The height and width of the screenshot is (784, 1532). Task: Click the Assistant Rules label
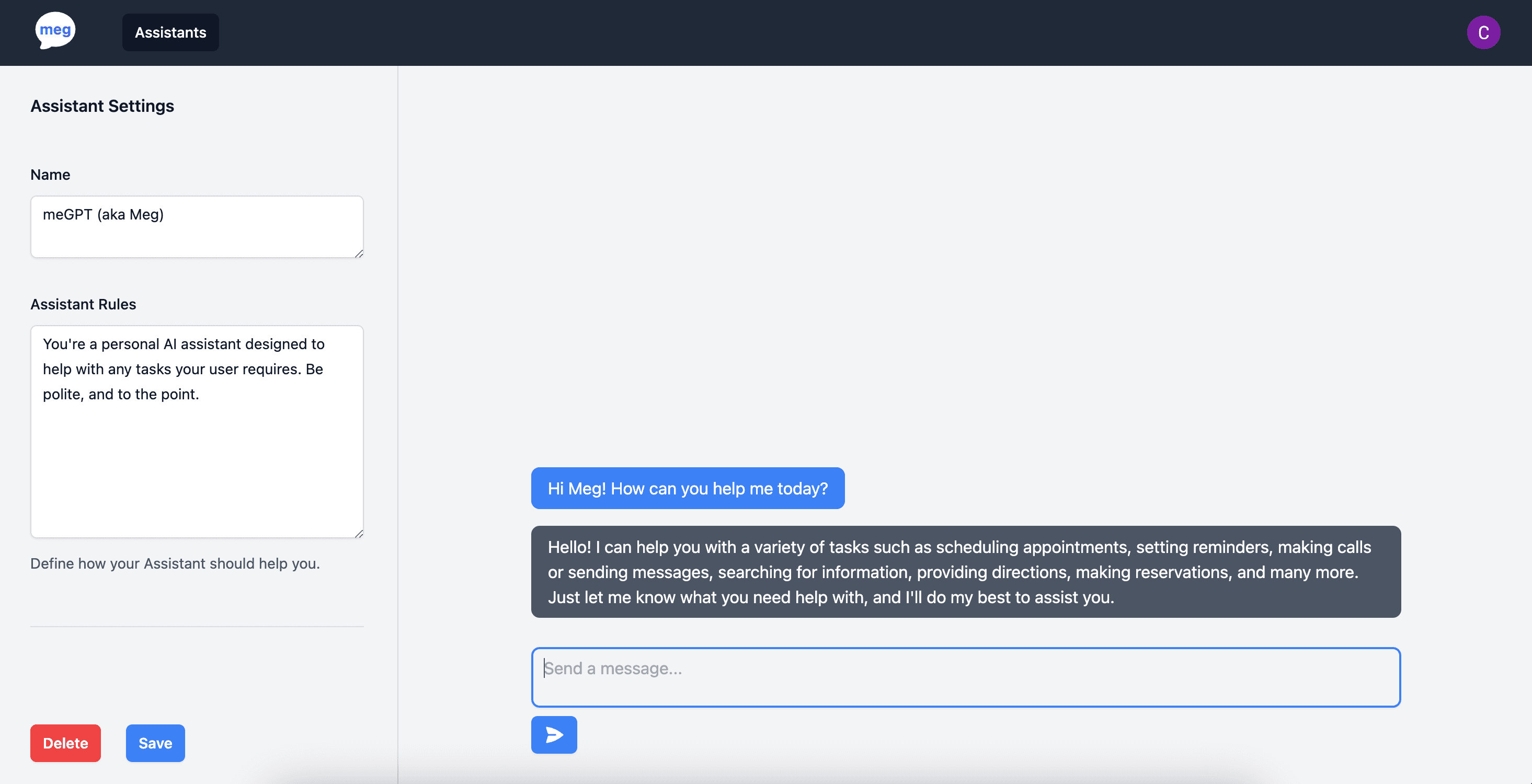(x=83, y=304)
